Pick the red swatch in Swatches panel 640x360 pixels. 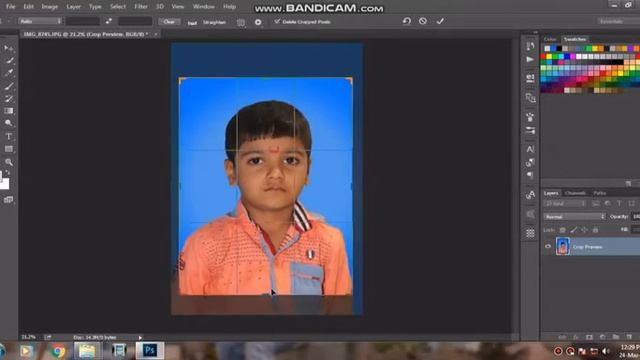[x=543, y=57]
